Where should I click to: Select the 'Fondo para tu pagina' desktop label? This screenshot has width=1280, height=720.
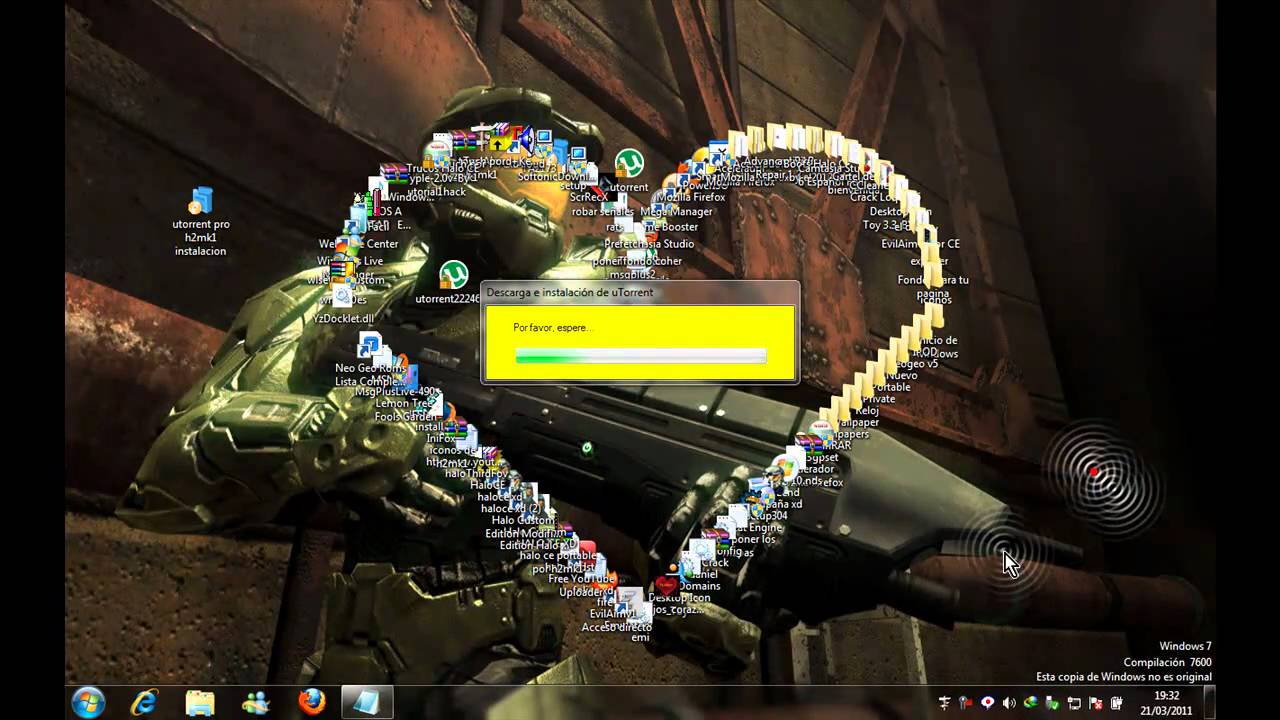pyautogui.click(x=933, y=287)
